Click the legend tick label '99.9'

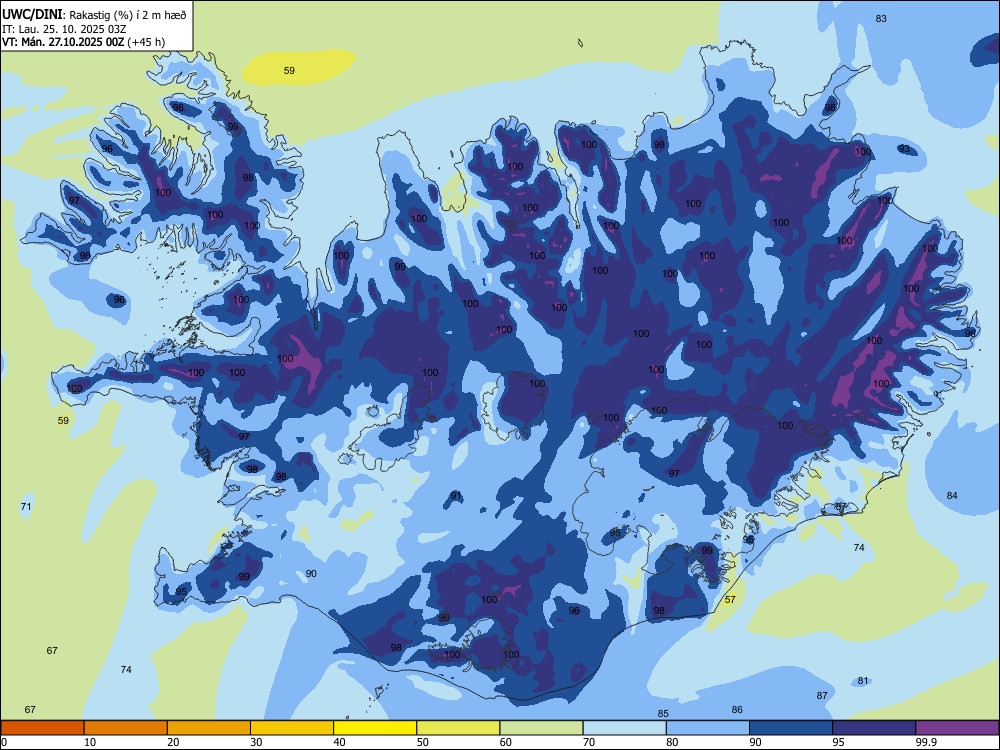click(x=926, y=742)
